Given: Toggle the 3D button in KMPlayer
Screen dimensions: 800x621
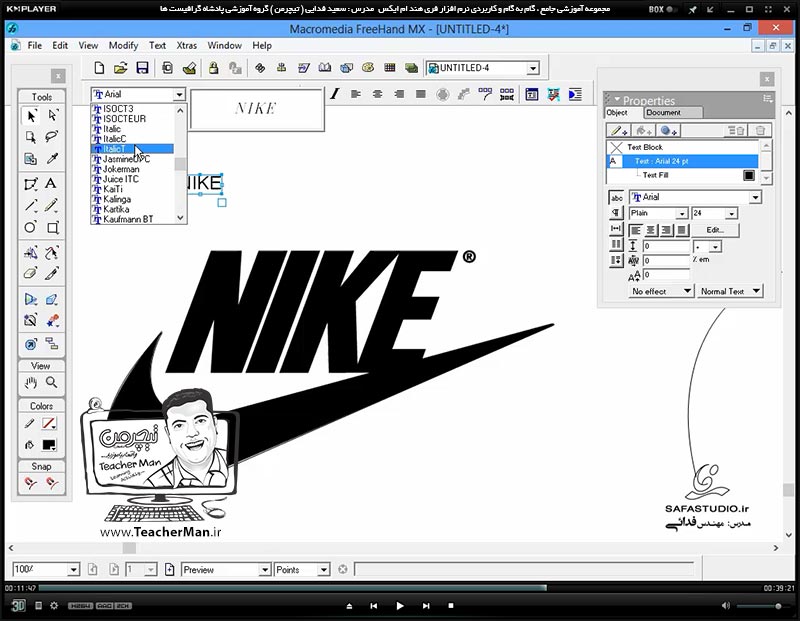Looking at the screenshot, I should (18, 606).
